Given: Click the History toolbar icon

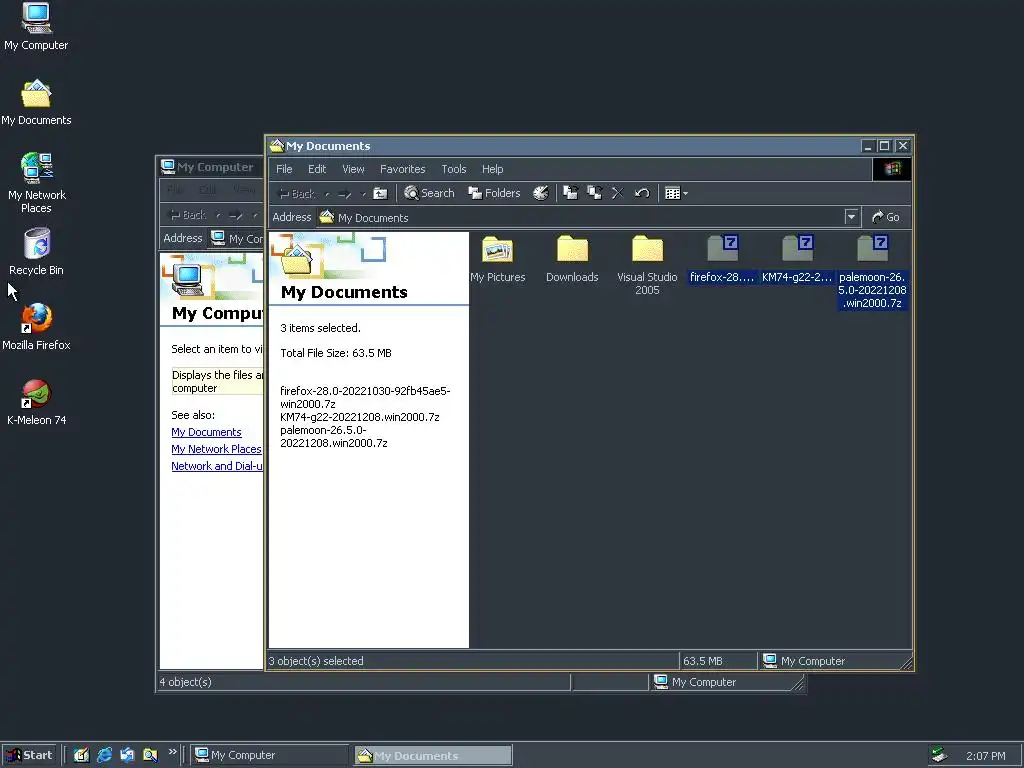Looking at the screenshot, I should pos(541,193).
